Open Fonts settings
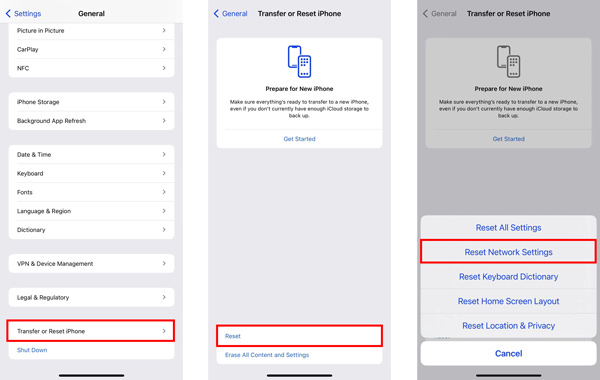The height and width of the screenshot is (380, 600). pos(91,192)
